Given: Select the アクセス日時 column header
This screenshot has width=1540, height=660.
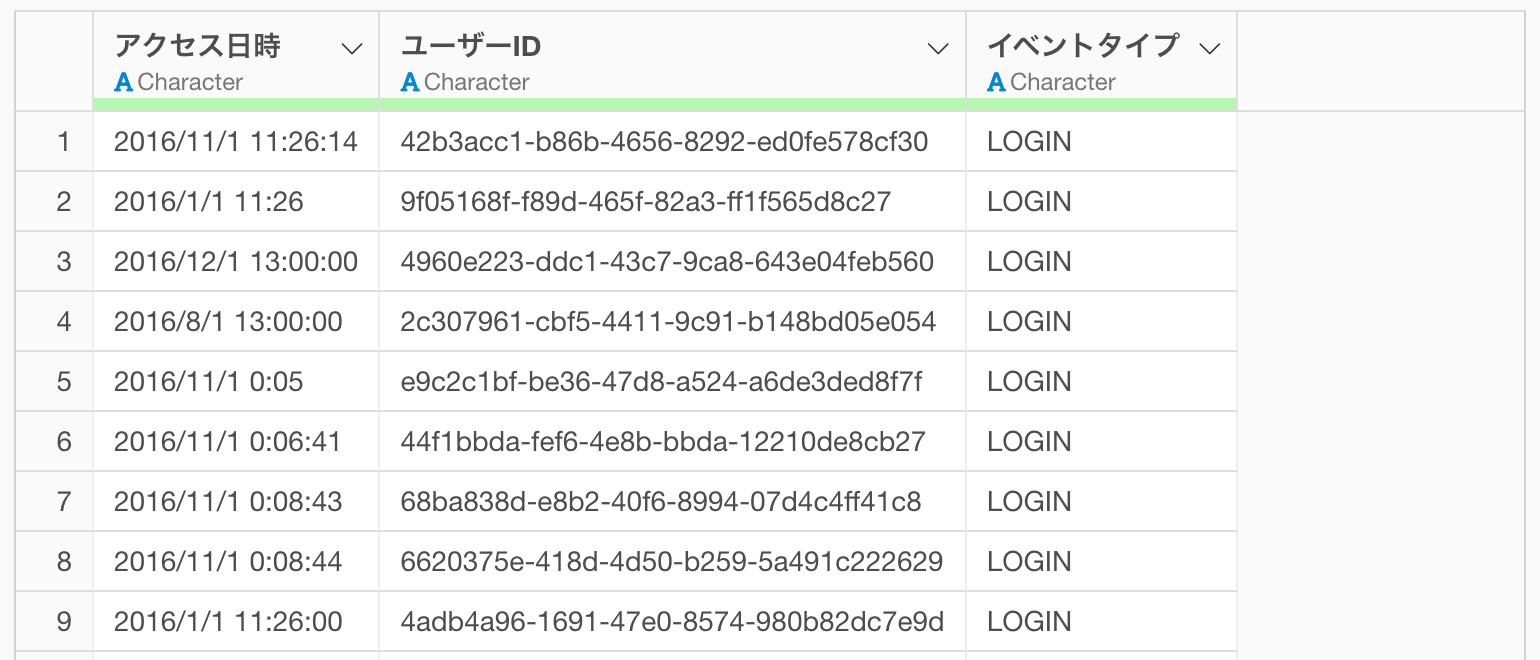Looking at the screenshot, I should (236, 56).
